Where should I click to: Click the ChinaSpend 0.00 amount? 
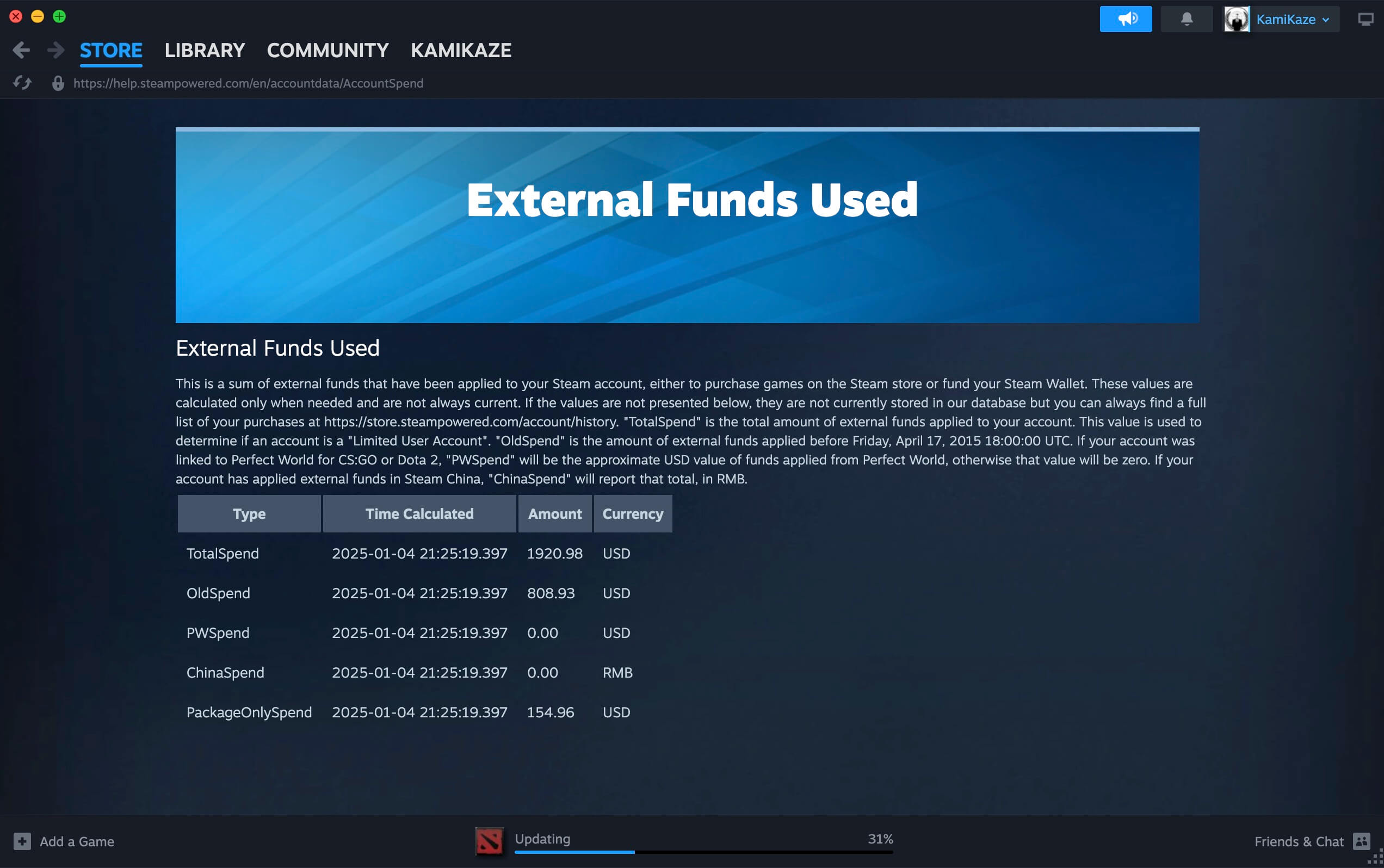[x=542, y=672]
